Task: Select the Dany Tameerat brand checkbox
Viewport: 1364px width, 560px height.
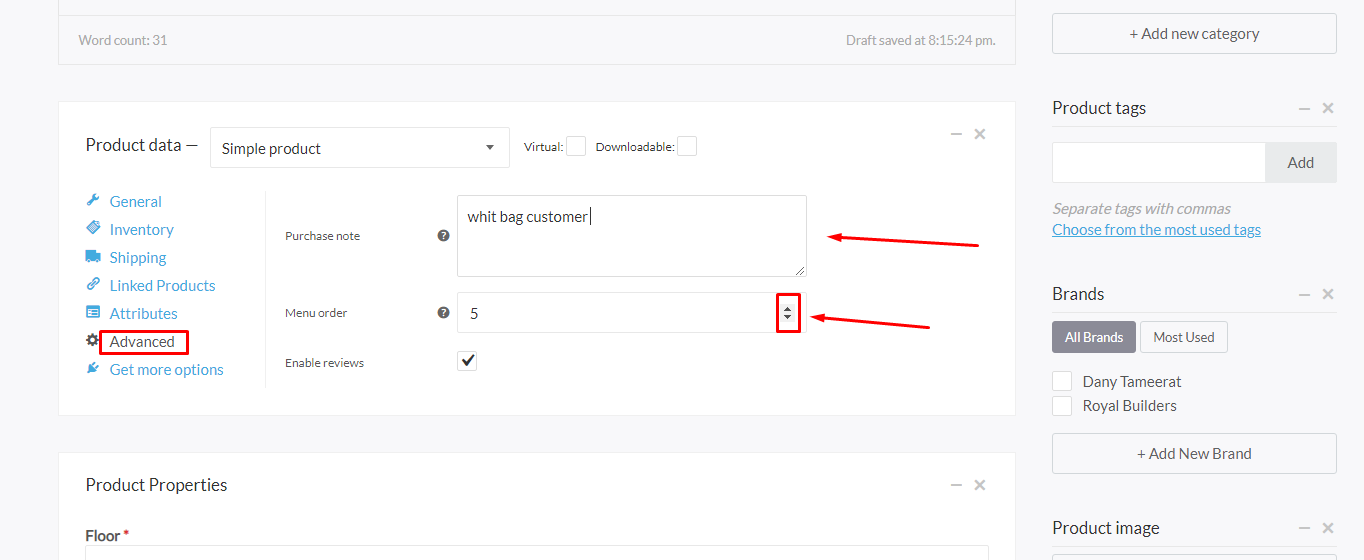Action: click(x=1062, y=381)
